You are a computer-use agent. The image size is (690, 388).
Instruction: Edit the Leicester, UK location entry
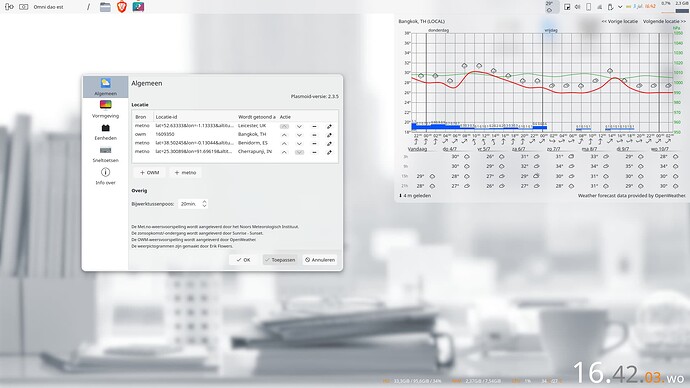point(329,126)
